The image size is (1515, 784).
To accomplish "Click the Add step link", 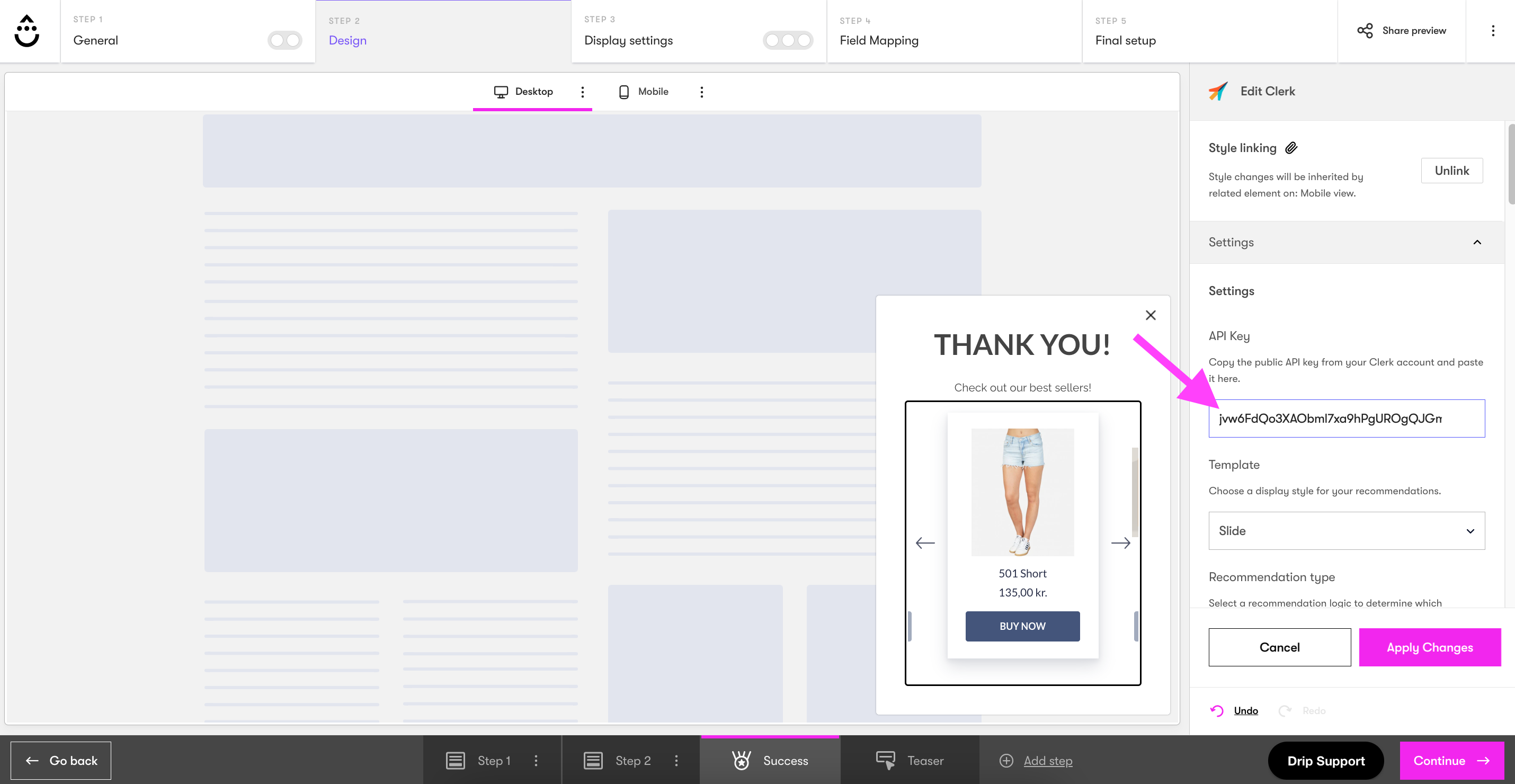I will [1047, 761].
